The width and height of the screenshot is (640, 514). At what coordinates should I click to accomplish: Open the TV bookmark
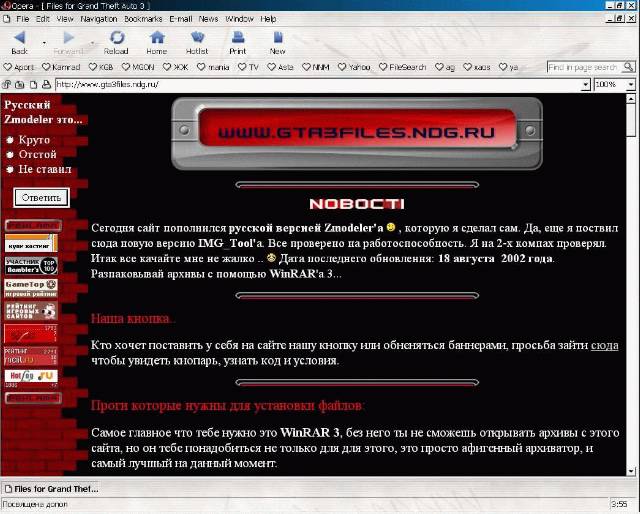click(x=248, y=67)
